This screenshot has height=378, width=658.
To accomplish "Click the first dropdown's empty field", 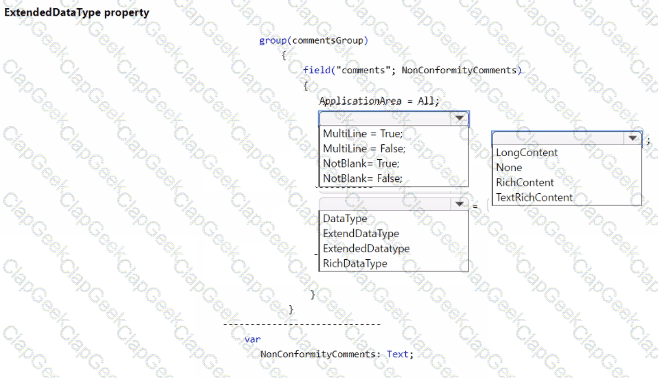I will [385, 118].
